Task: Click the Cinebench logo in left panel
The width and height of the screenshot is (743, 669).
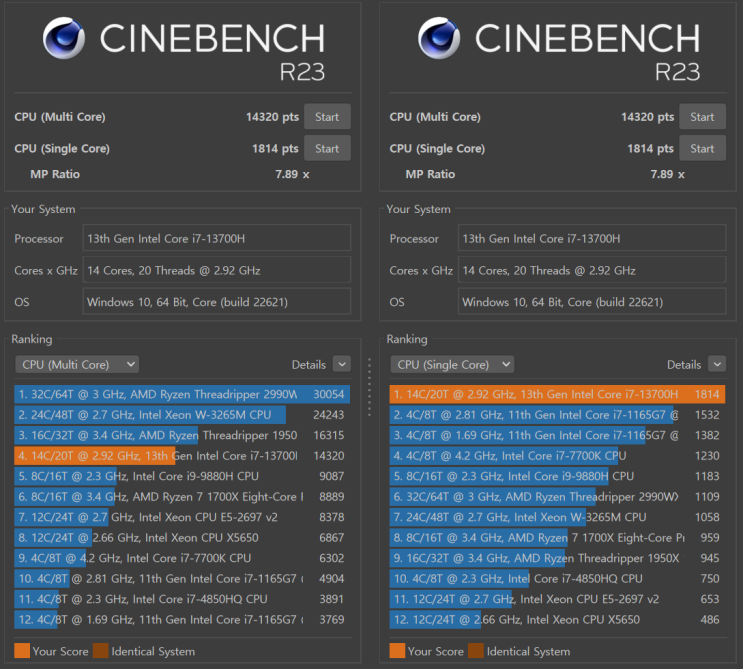Action: point(62,38)
